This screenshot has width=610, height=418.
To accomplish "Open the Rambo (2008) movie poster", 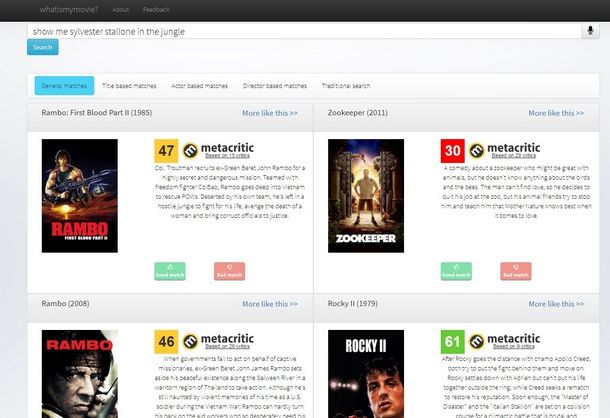I will pos(80,374).
